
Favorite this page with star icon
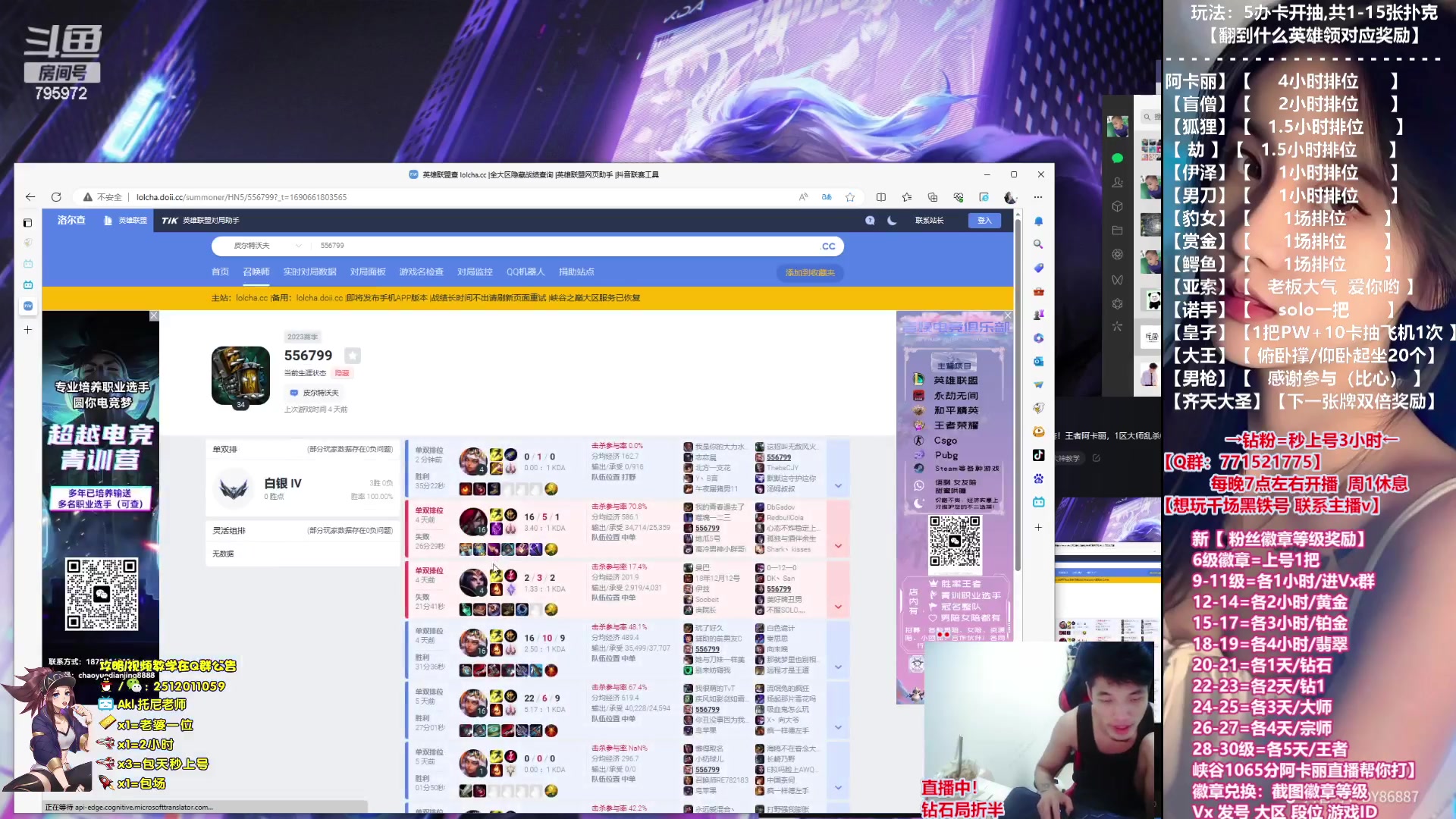pyautogui.click(x=850, y=197)
